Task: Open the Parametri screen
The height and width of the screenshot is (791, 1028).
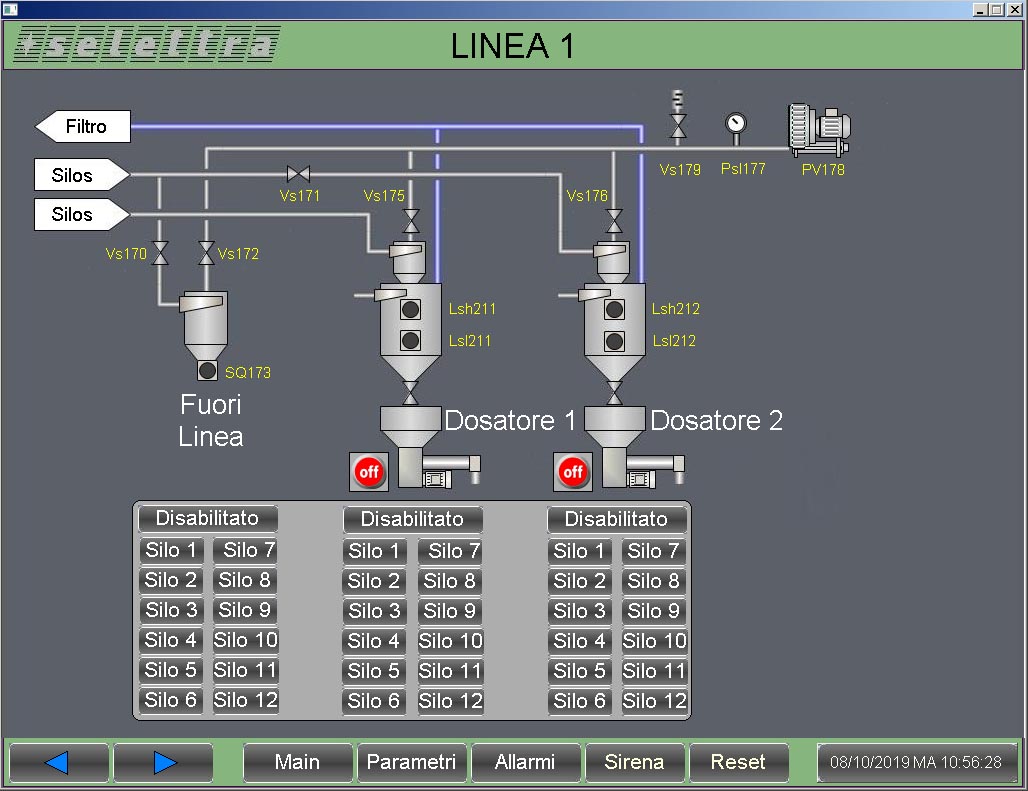Action: [411, 762]
